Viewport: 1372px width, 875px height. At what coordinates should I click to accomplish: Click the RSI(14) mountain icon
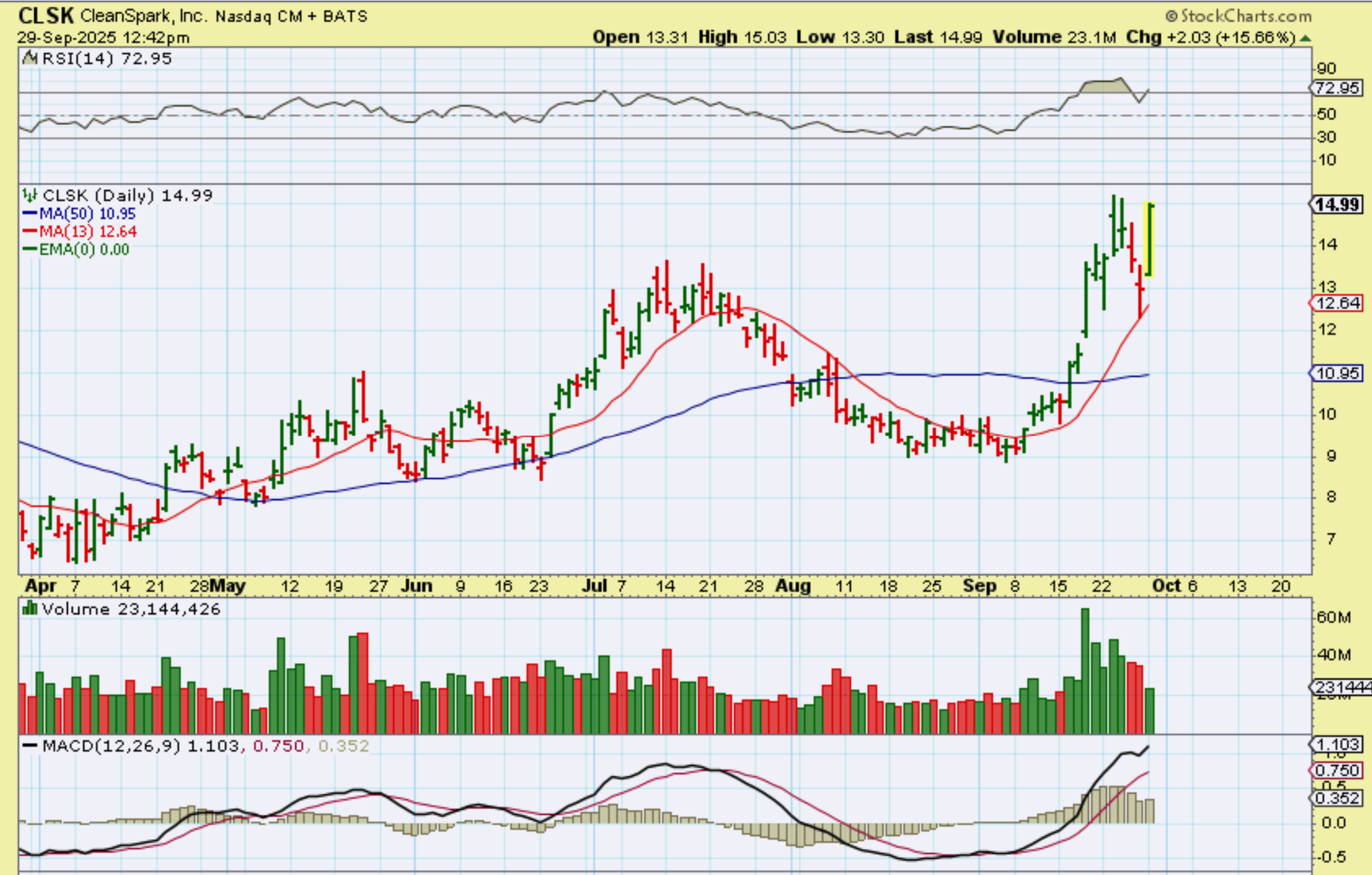point(30,59)
